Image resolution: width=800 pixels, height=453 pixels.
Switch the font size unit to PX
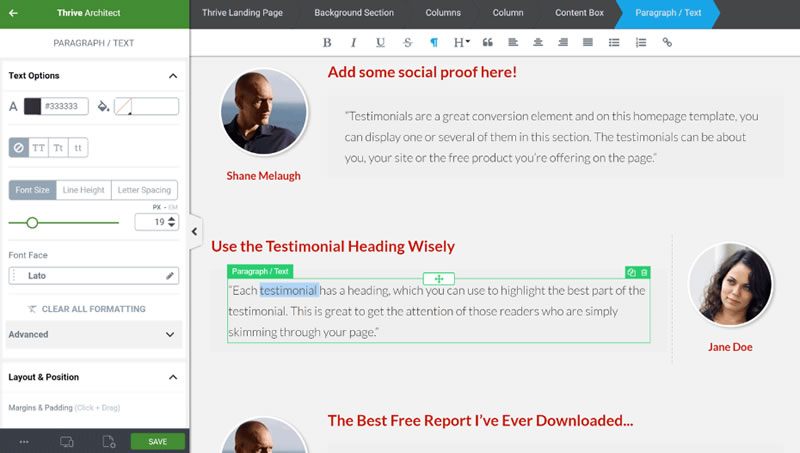click(157, 207)
